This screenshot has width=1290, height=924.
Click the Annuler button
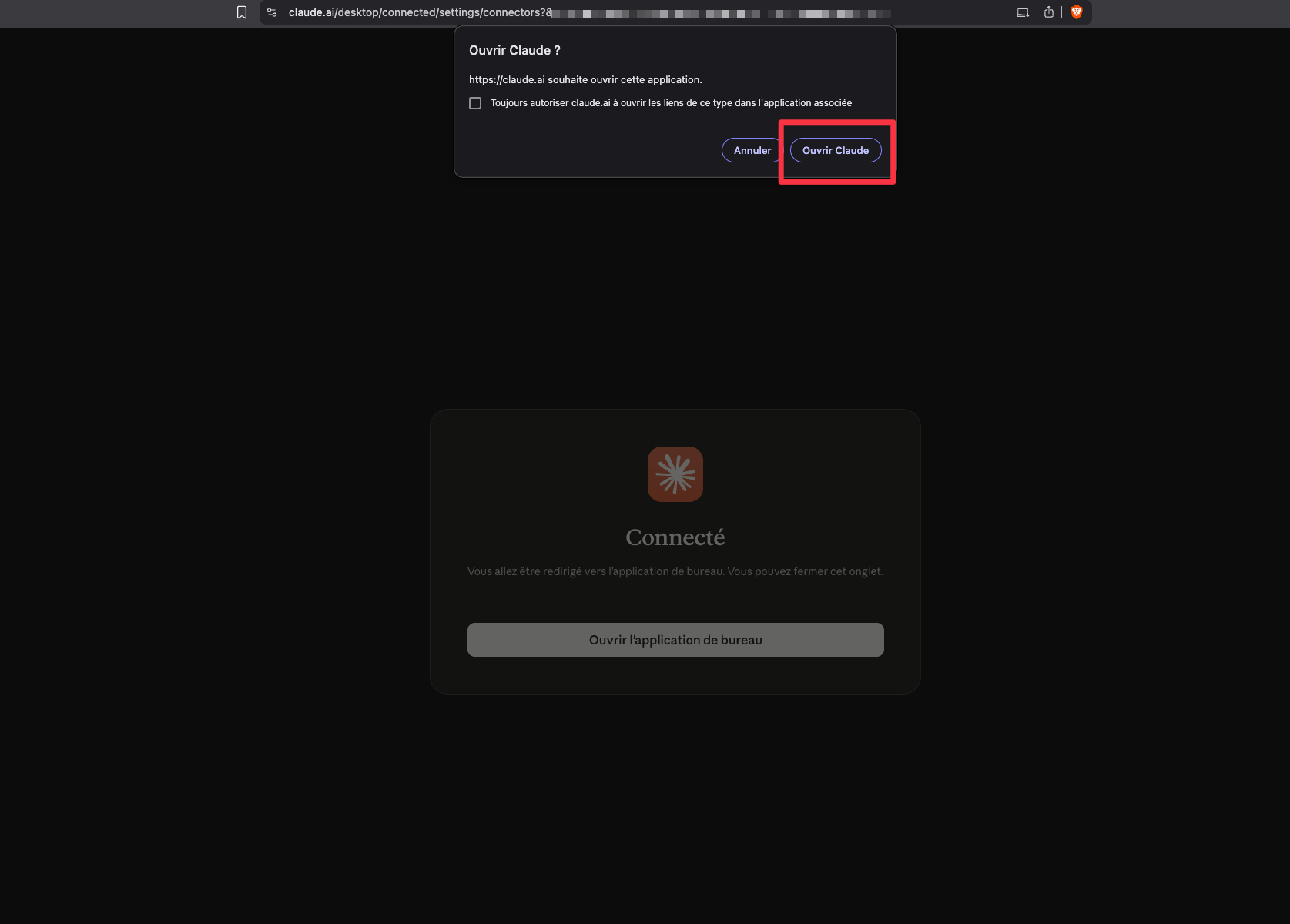(752, 150)
